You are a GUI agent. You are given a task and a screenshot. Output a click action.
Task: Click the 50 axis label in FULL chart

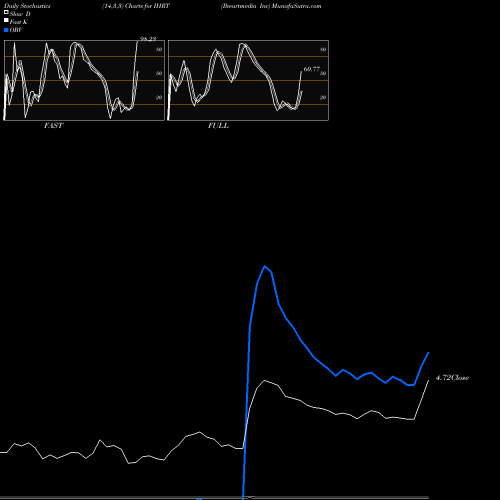323,73
